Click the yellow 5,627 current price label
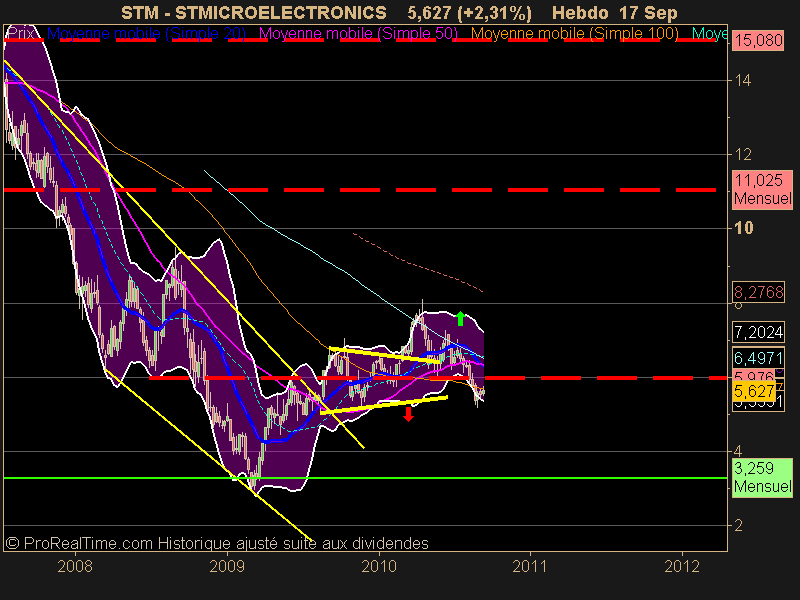The height and width of the screenshot is (600, 800). [x=754, y=391]
